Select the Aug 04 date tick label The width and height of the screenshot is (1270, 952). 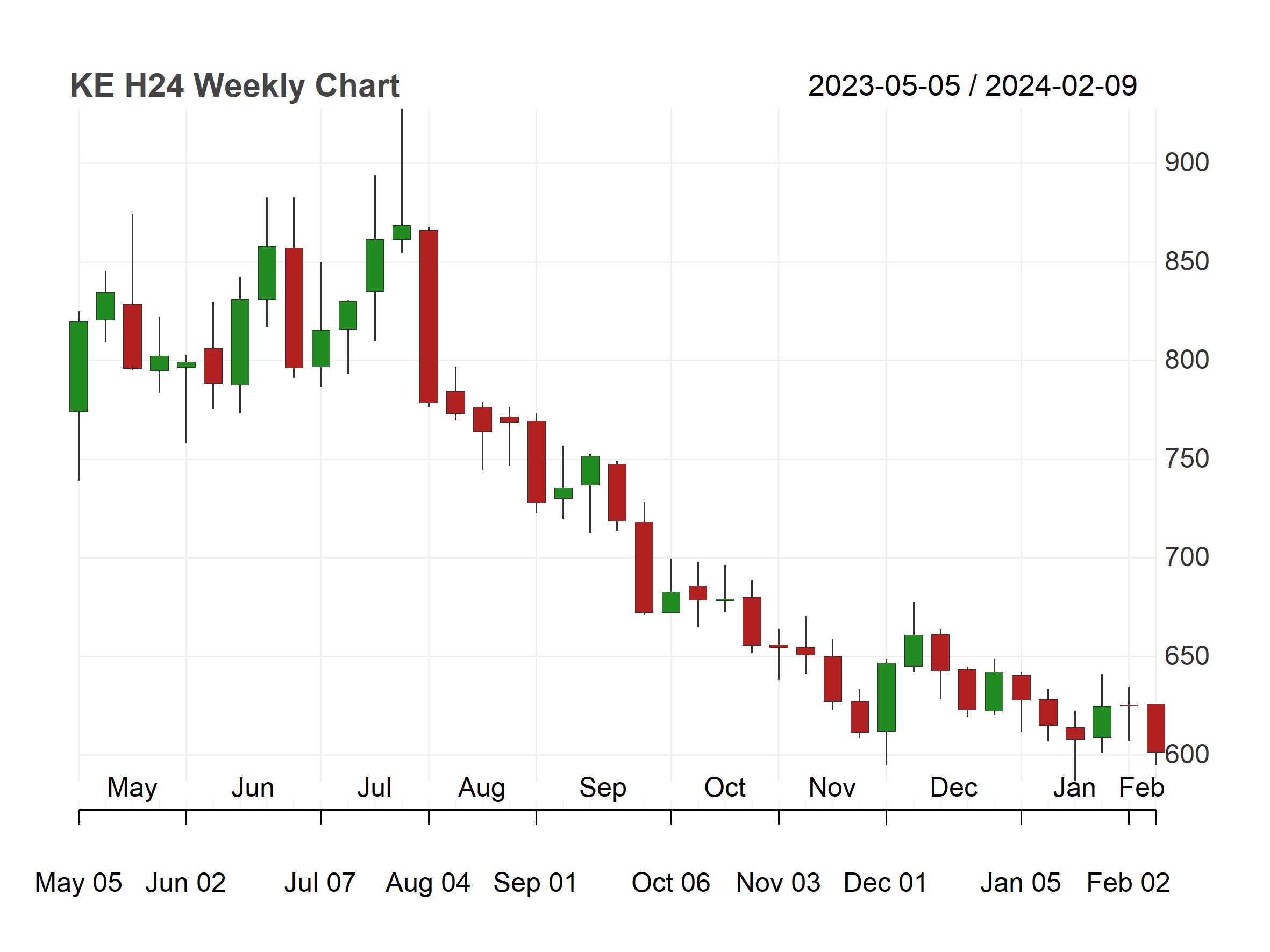(428, 883)
